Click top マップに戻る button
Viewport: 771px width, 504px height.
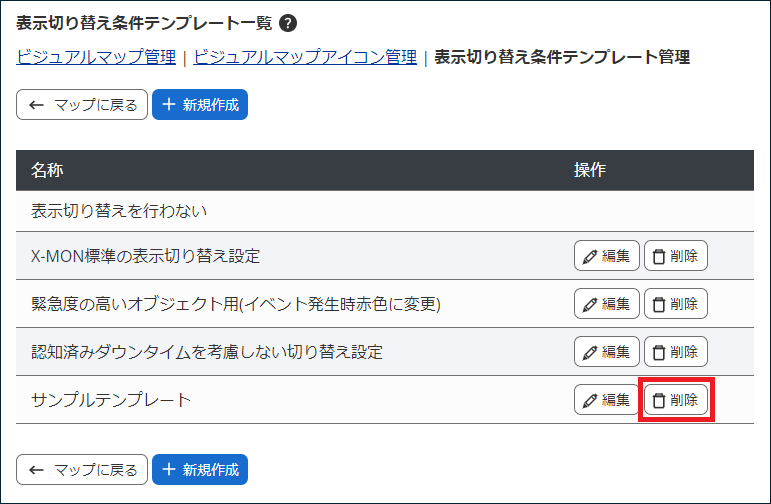[x=82, y=105]
